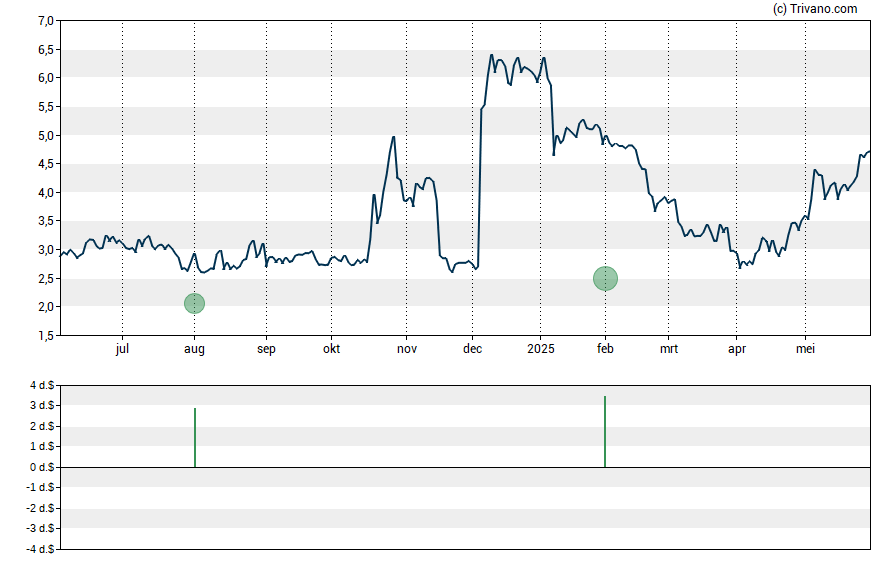Viewport: 888px width, 565px height.
Task: Click the 'mei' axis label
Action: point(805,349)
